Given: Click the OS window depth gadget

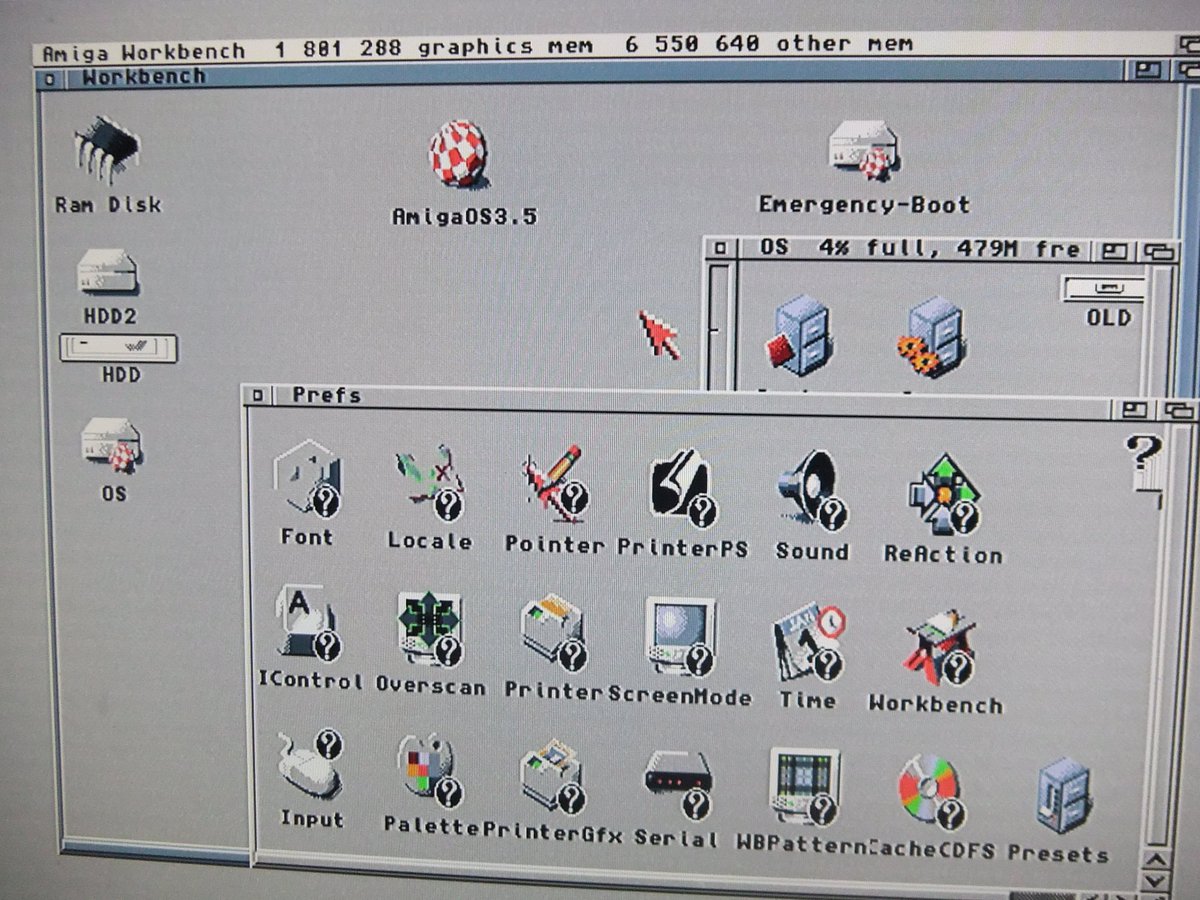Looking at the screenshot, I should 1160,252.
